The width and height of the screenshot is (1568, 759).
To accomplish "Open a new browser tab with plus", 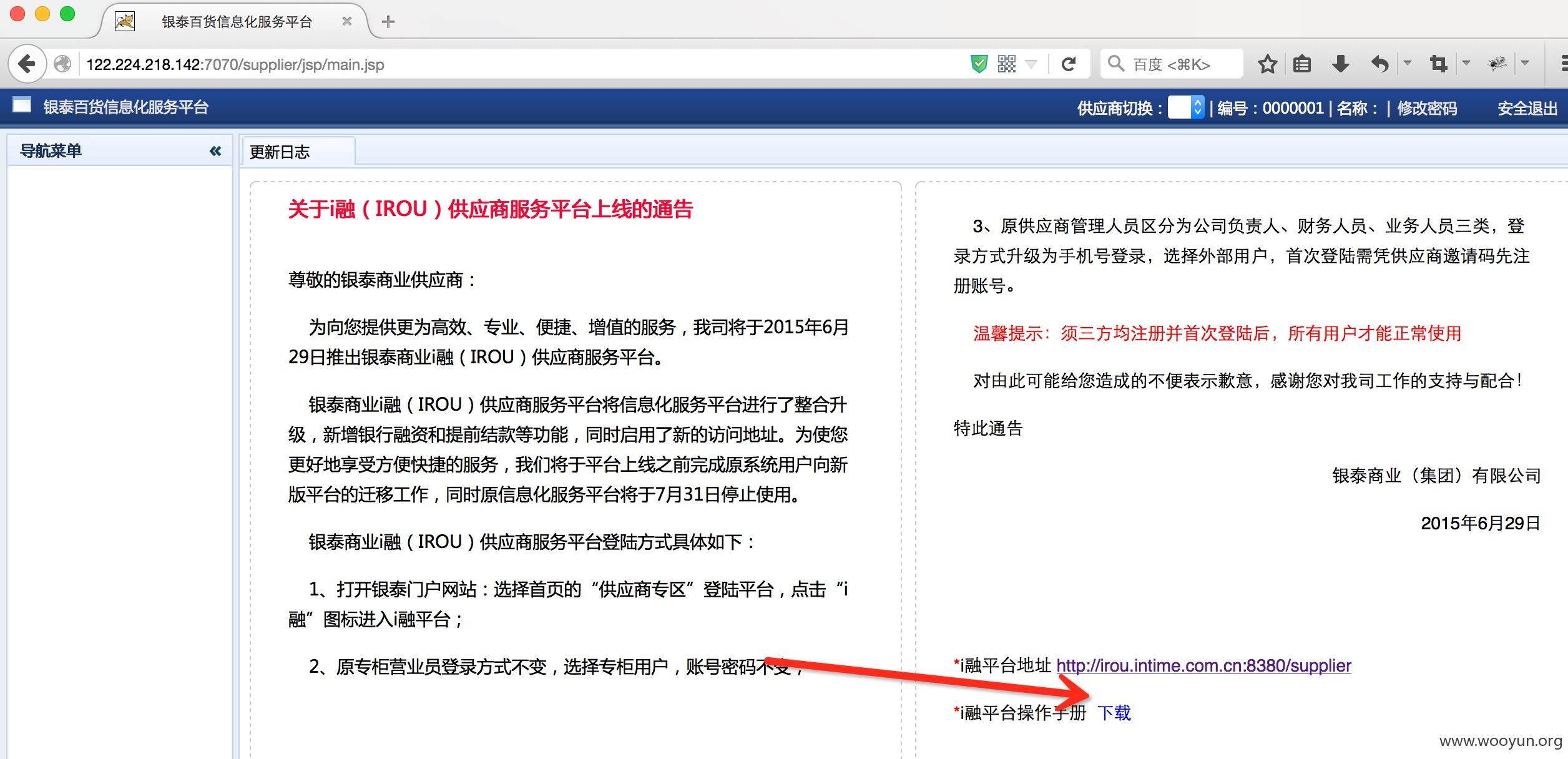I will coord(388,22).
